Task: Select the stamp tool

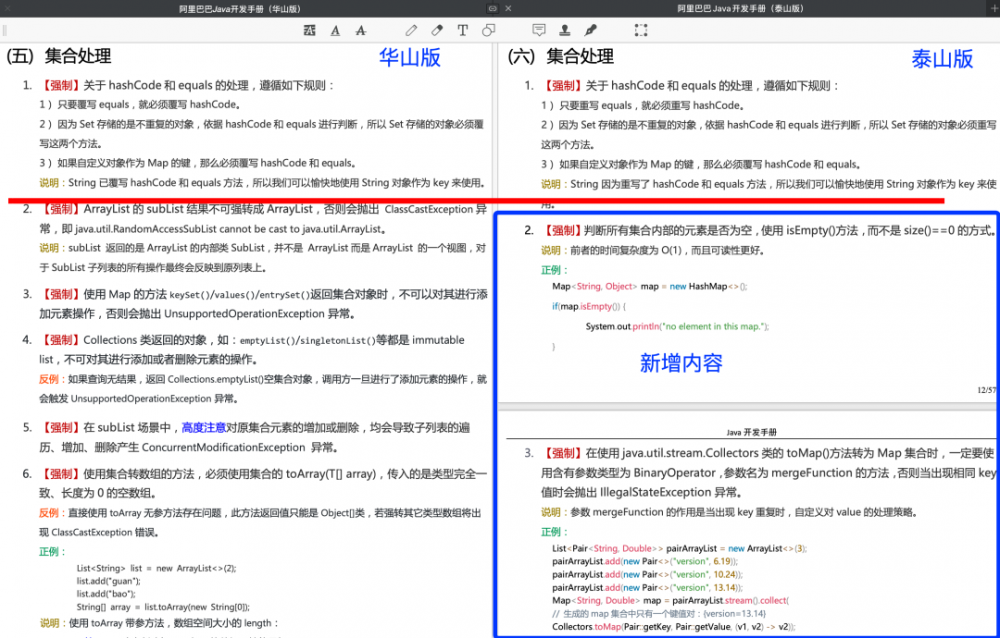Action: tap(564, 30)
